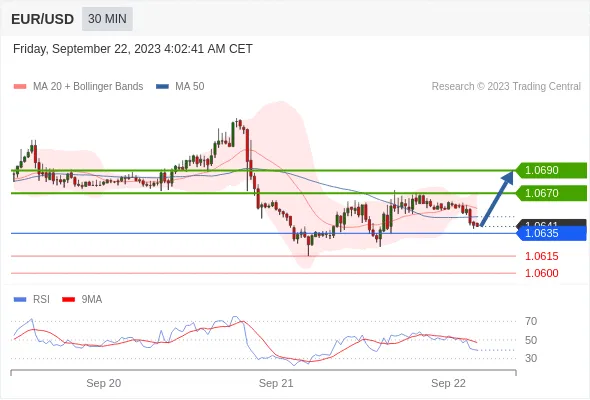Click the Sep 22 date axis label
Screen dimensions: 590x400
pos(448,383)
